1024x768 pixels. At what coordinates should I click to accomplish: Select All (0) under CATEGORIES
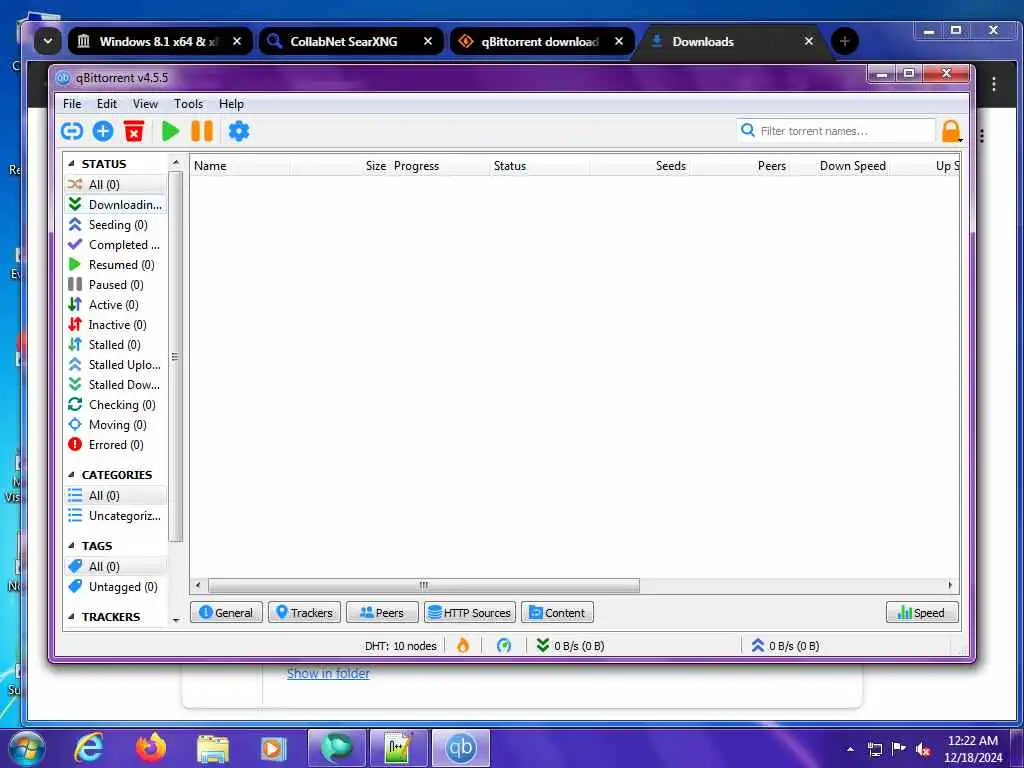point(116,496)
